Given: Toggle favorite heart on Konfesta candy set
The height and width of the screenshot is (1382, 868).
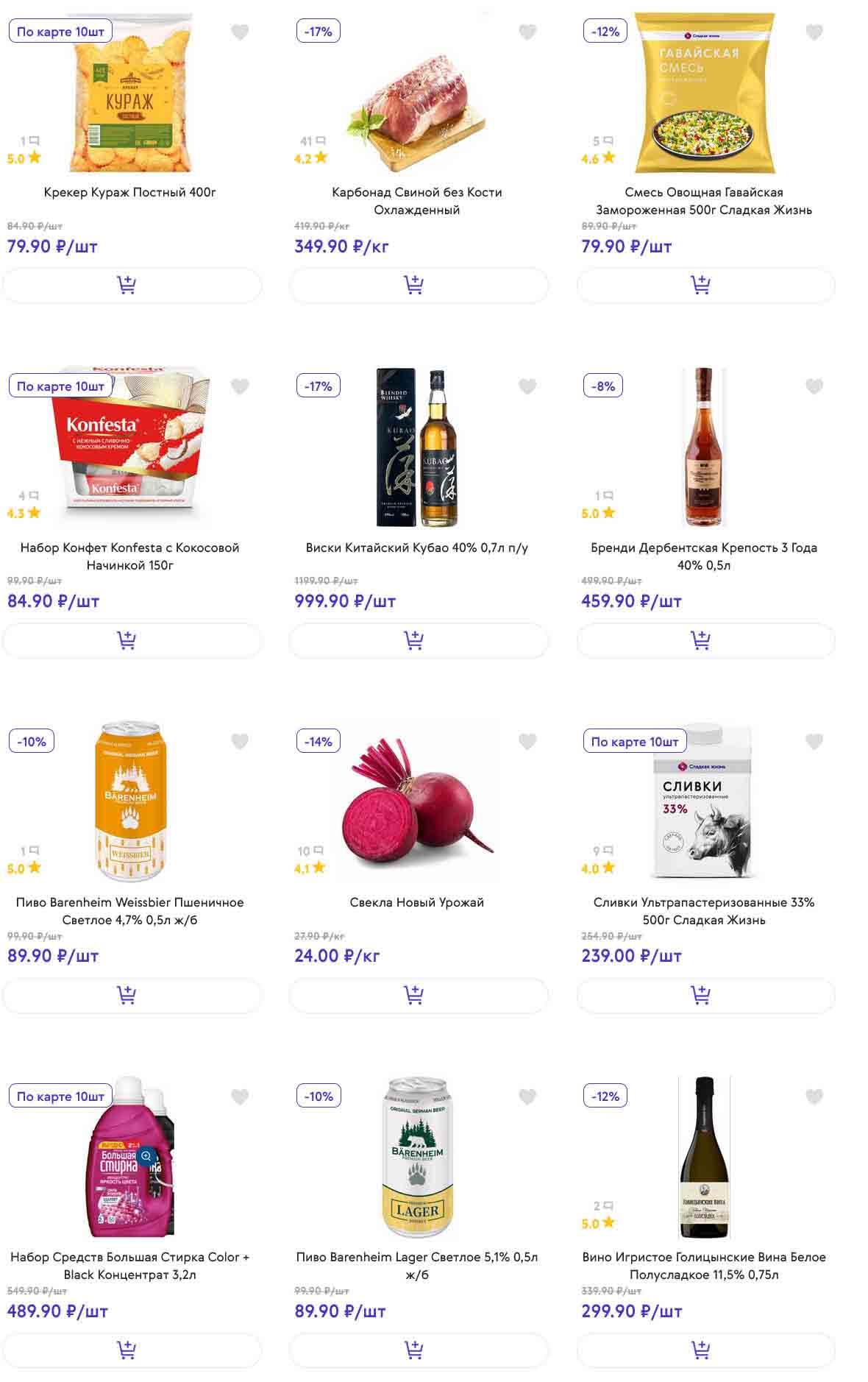Looking at the screenshot, I should (240, 387).
